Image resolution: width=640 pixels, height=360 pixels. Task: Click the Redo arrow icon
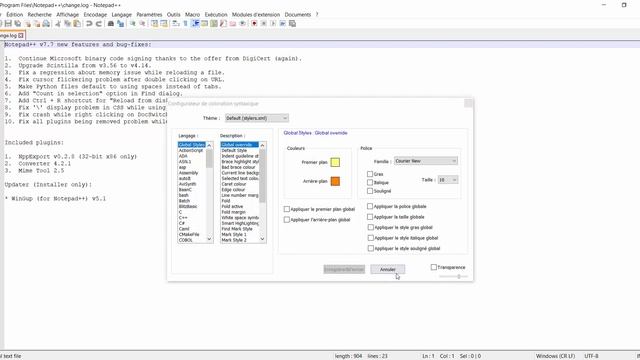98,24
